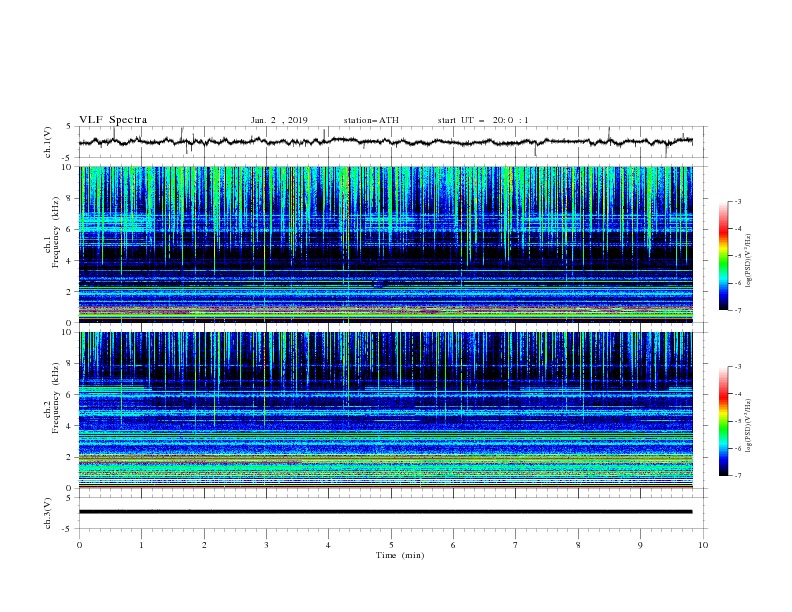Click the "-3" label on ch.1 color bar
Image resolution: width=792 pixels, height=612 pixels.
[737, 201]
